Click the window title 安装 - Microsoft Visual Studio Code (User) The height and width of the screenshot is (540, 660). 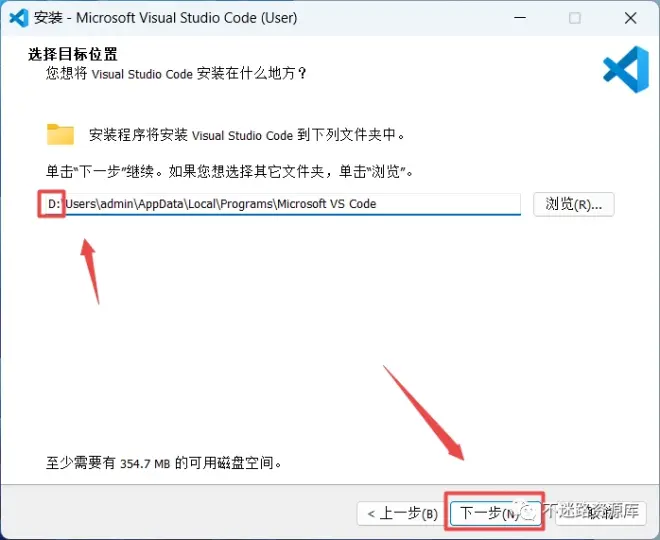(166, 18)
